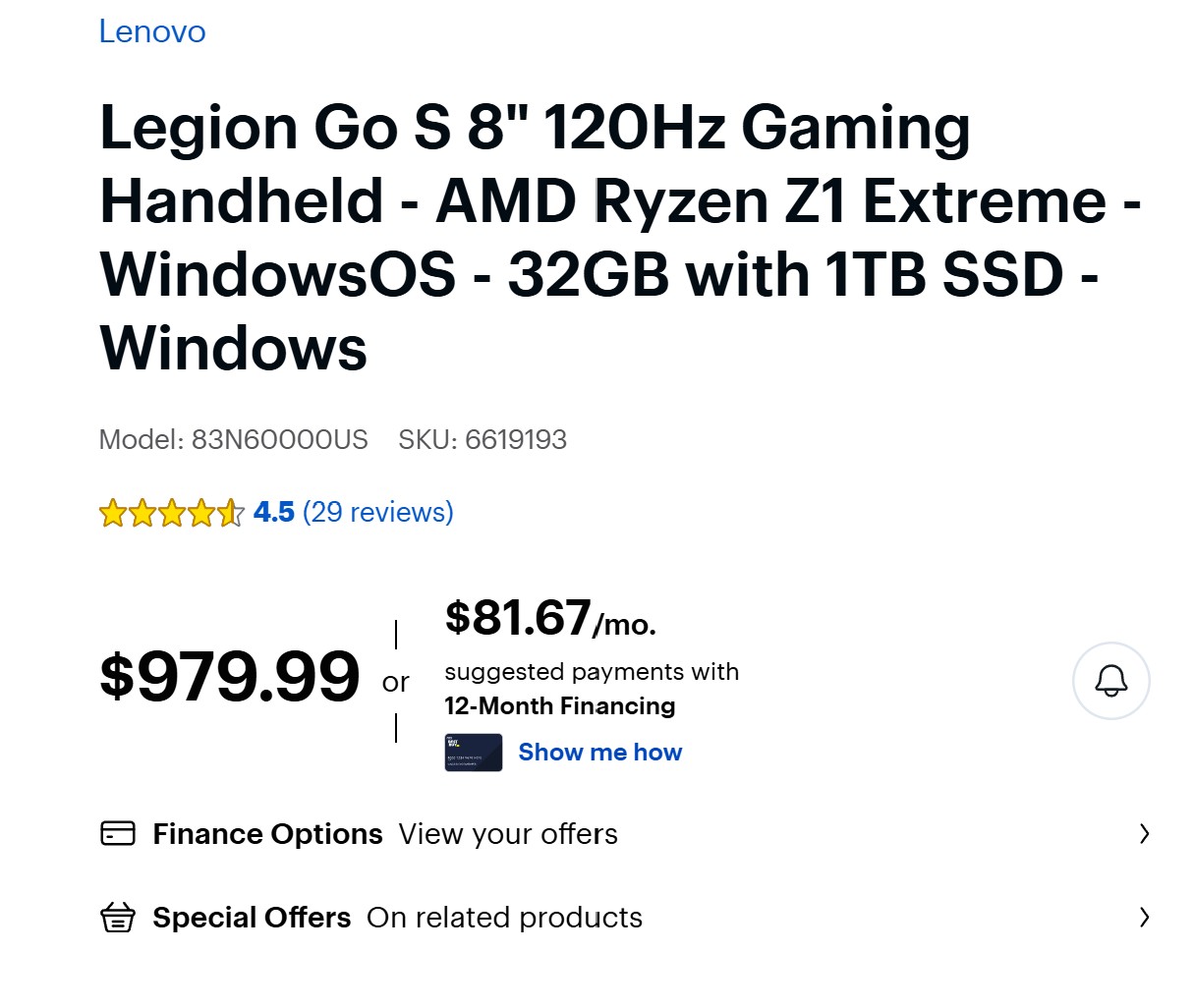Select the Special Offers label
The width and height of the screenshot is (1194, 1008).
point(252,918)
